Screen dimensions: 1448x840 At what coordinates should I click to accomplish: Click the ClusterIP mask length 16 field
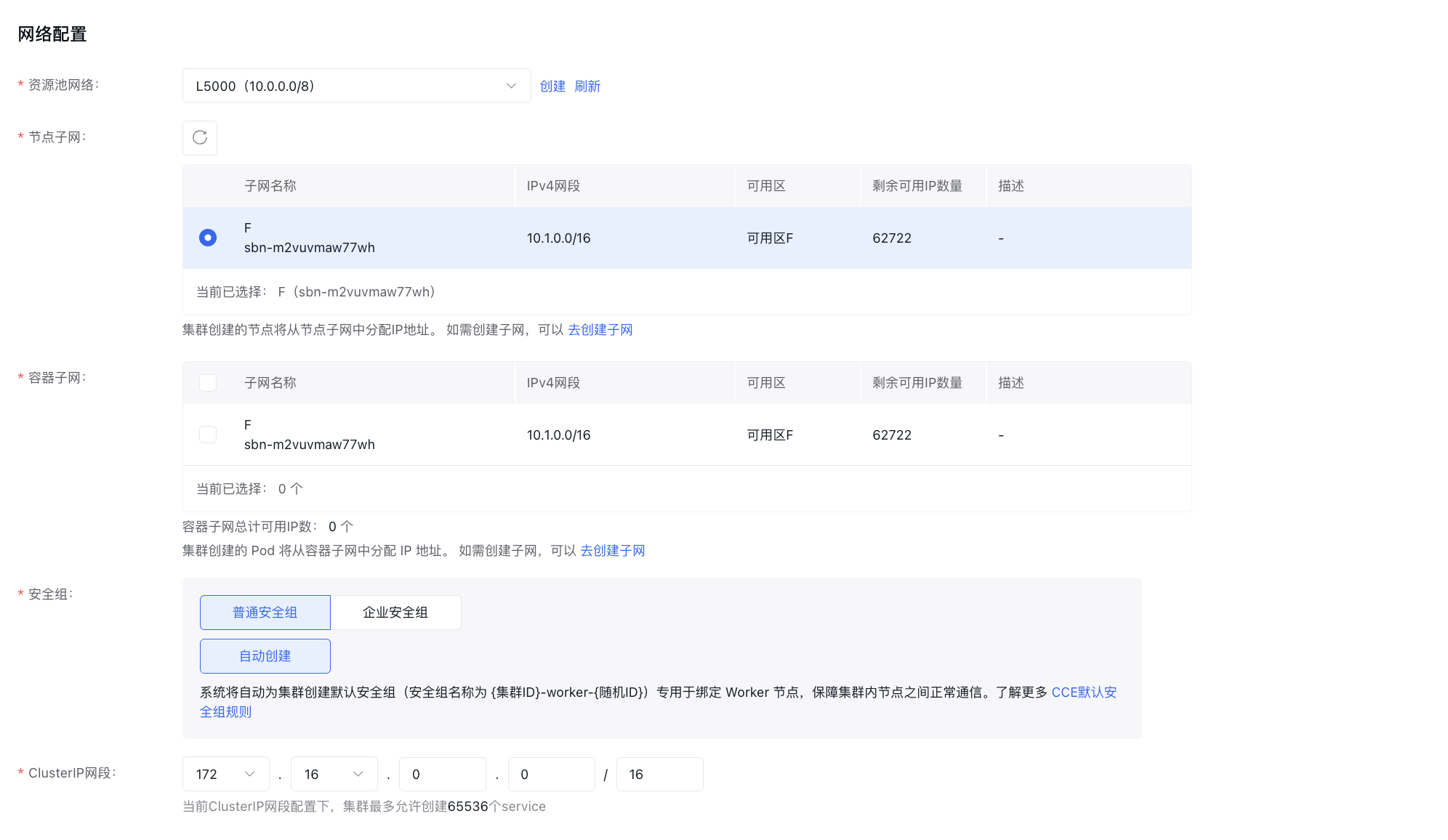(x=660, y=775)
